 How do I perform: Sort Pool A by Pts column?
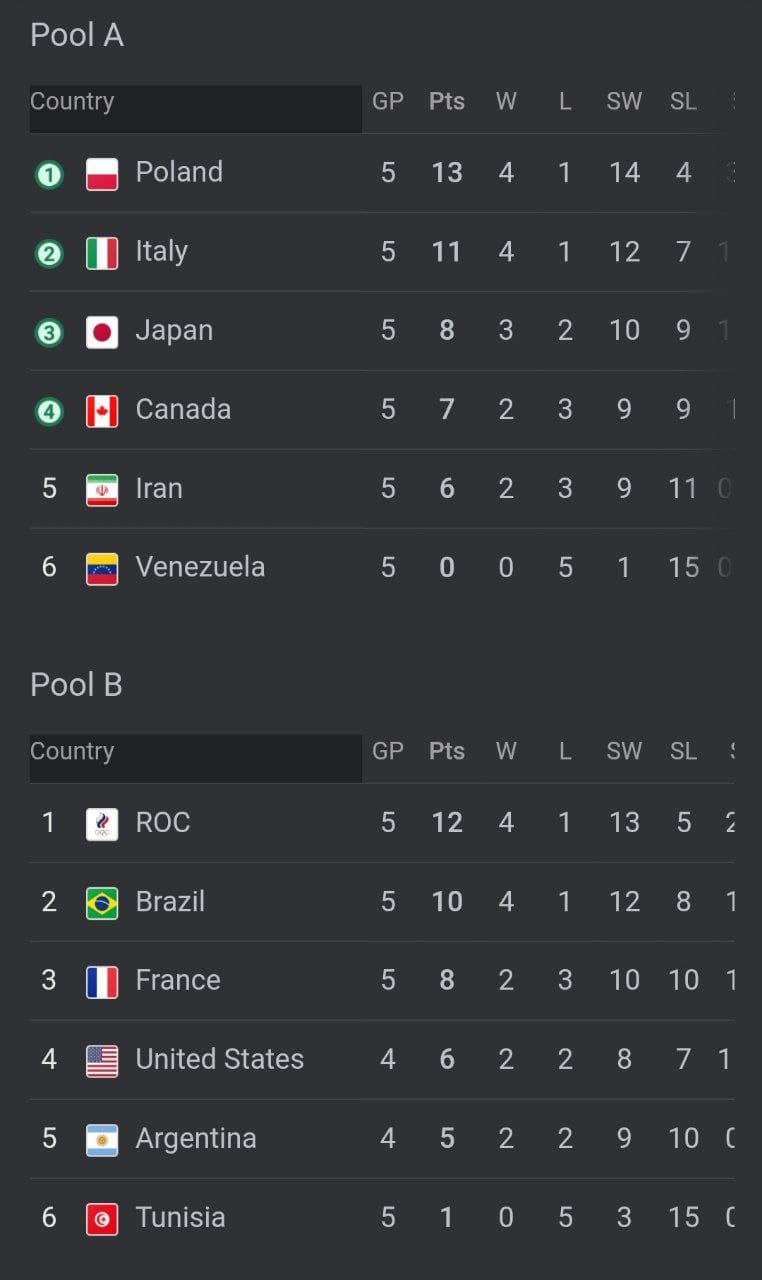coord(447,102)
